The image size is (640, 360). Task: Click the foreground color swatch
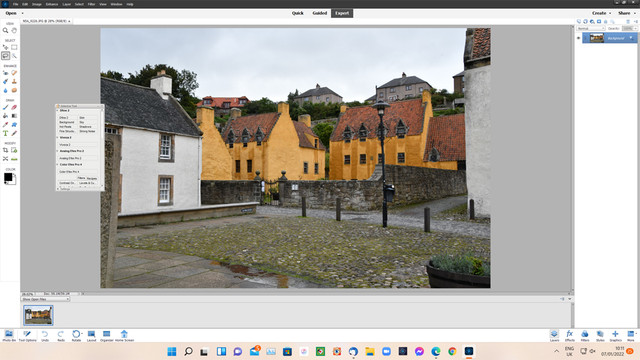tap(8, 177)
